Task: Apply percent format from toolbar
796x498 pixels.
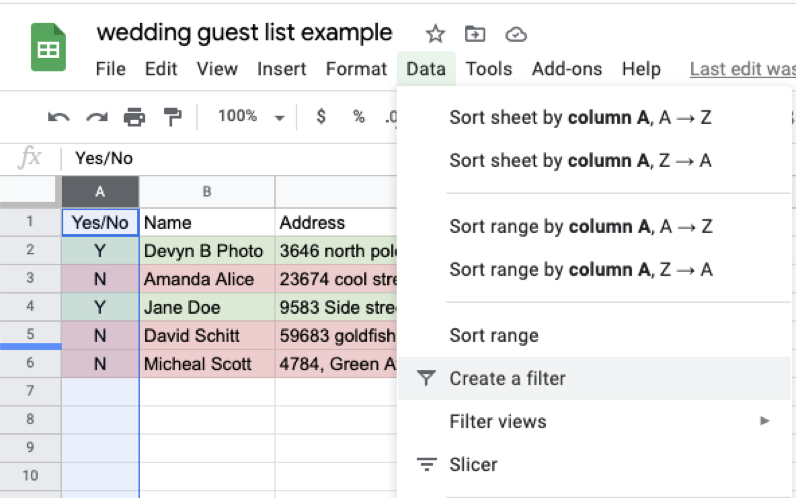Action: point(358,116)
